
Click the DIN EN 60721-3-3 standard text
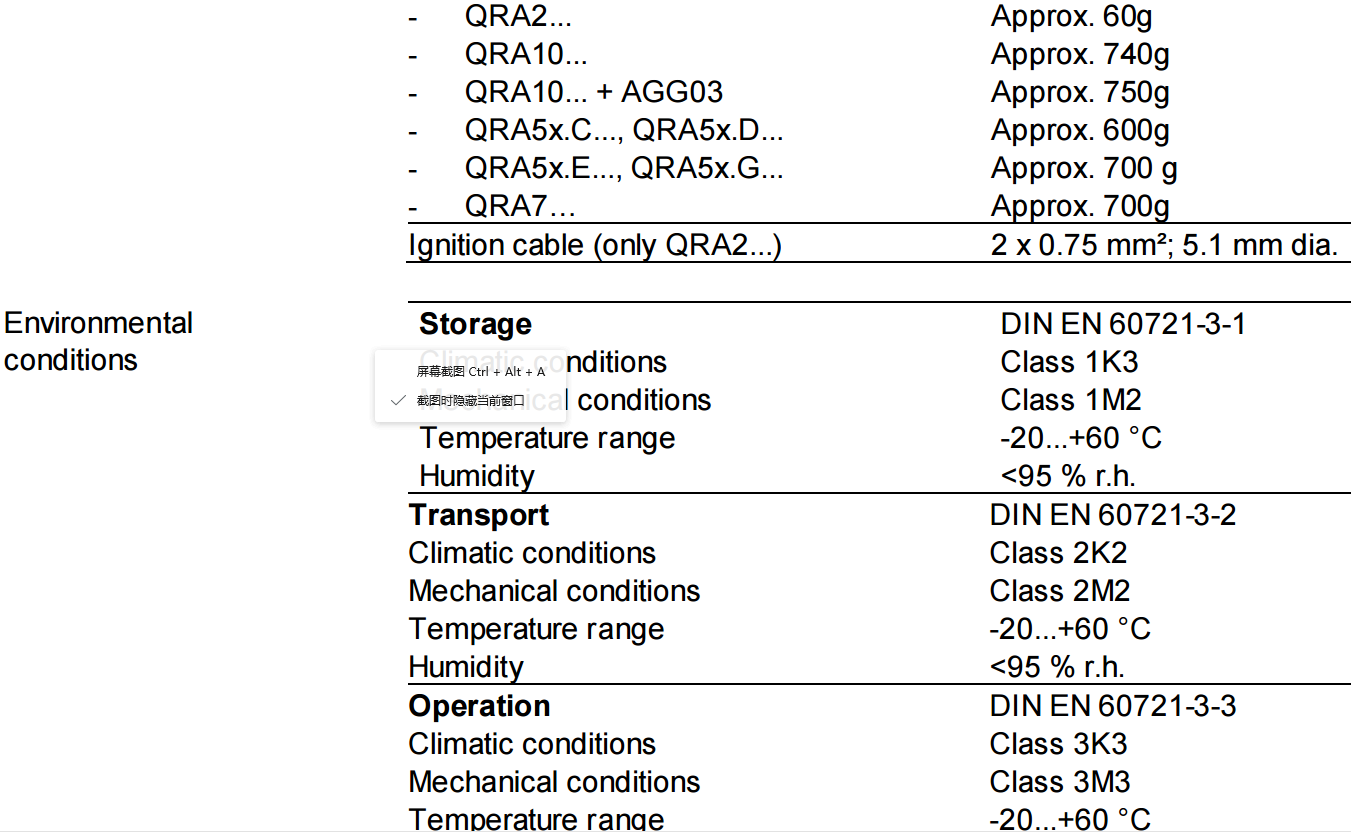pos(1112,706)
